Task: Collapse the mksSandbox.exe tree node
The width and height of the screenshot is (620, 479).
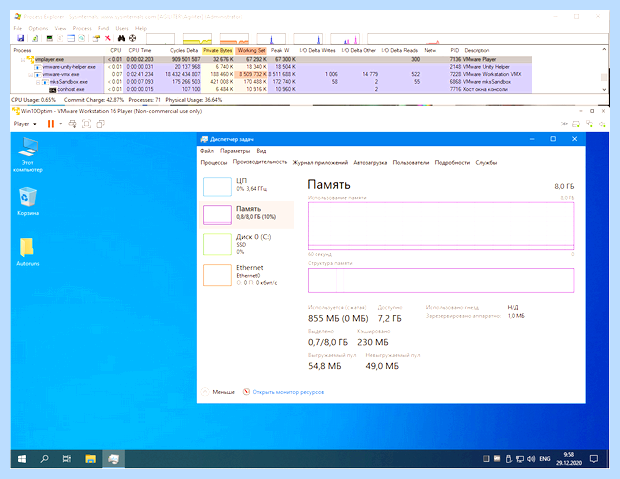Action: (x=38, y=82)
